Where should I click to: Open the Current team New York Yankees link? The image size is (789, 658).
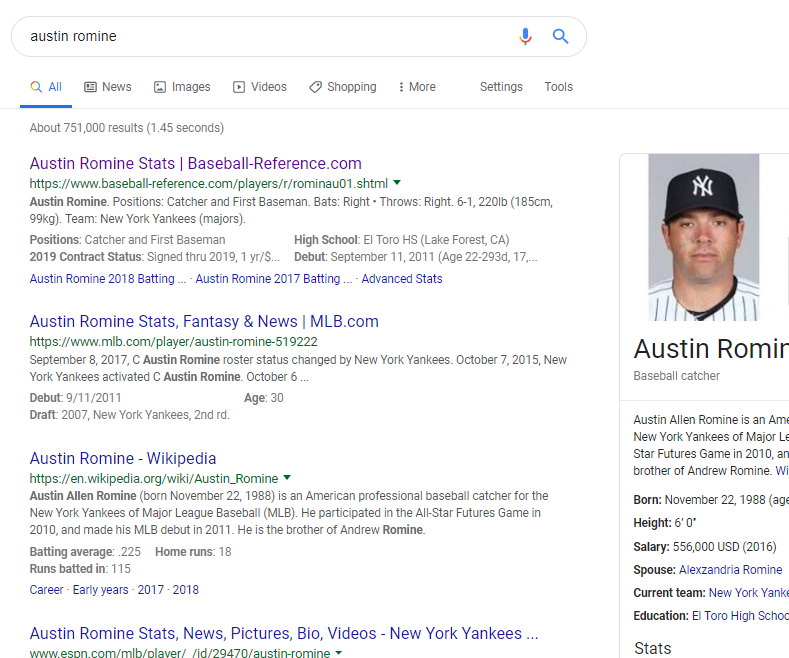pyautogui.click(x=749, y=593)
